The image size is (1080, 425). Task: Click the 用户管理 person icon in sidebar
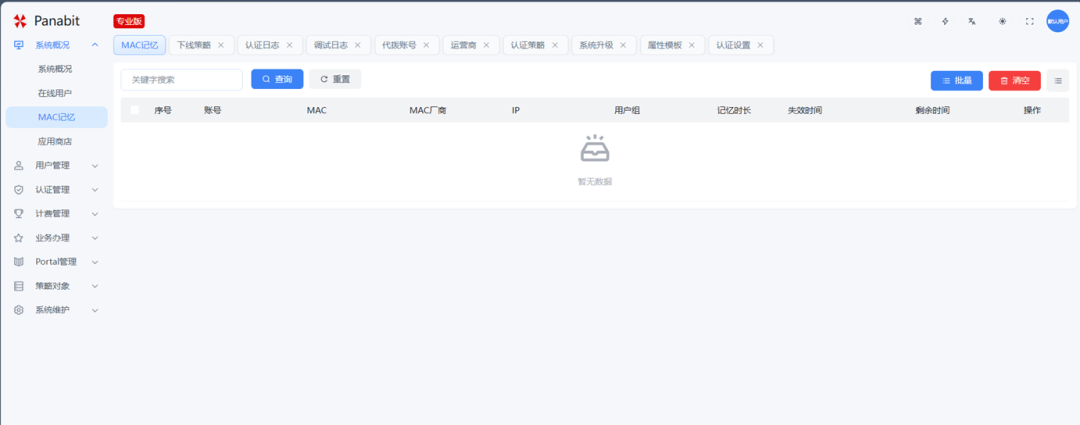pyautogui.click(x=19, y=165)
